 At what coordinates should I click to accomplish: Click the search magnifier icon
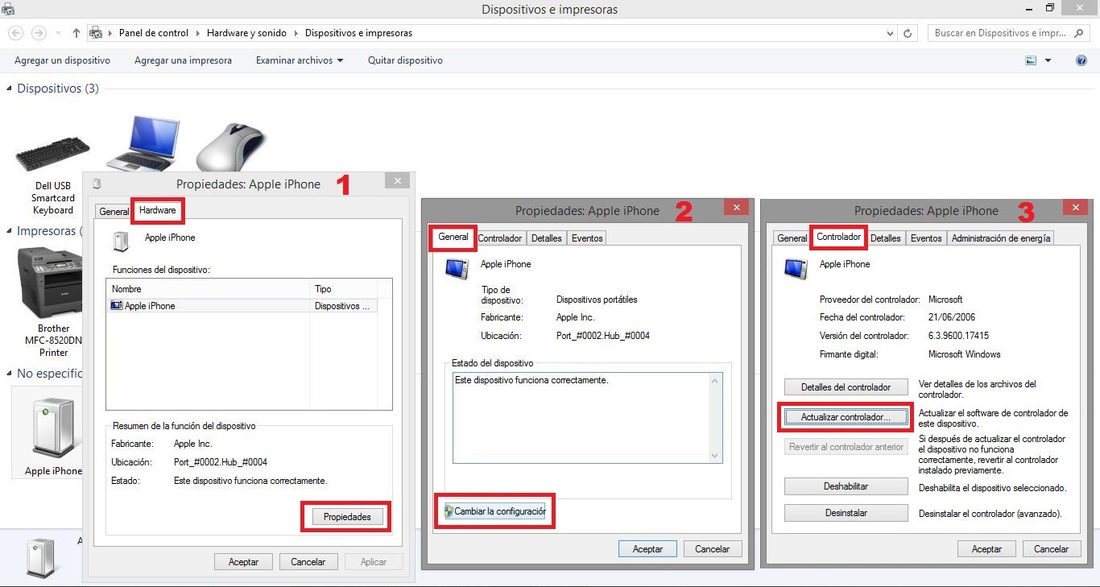[1080, 33]
